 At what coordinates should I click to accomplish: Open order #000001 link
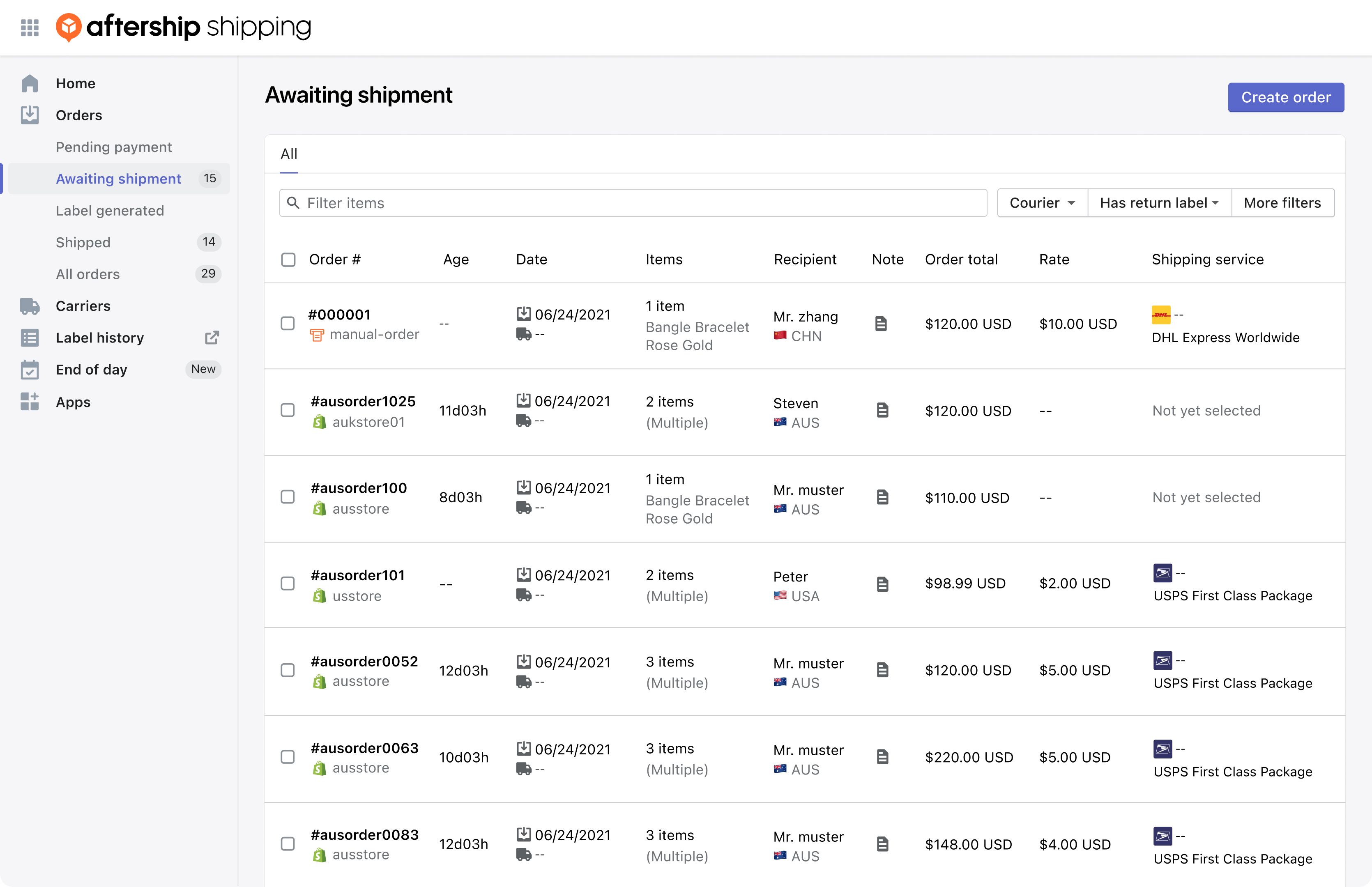coord(339,315)
